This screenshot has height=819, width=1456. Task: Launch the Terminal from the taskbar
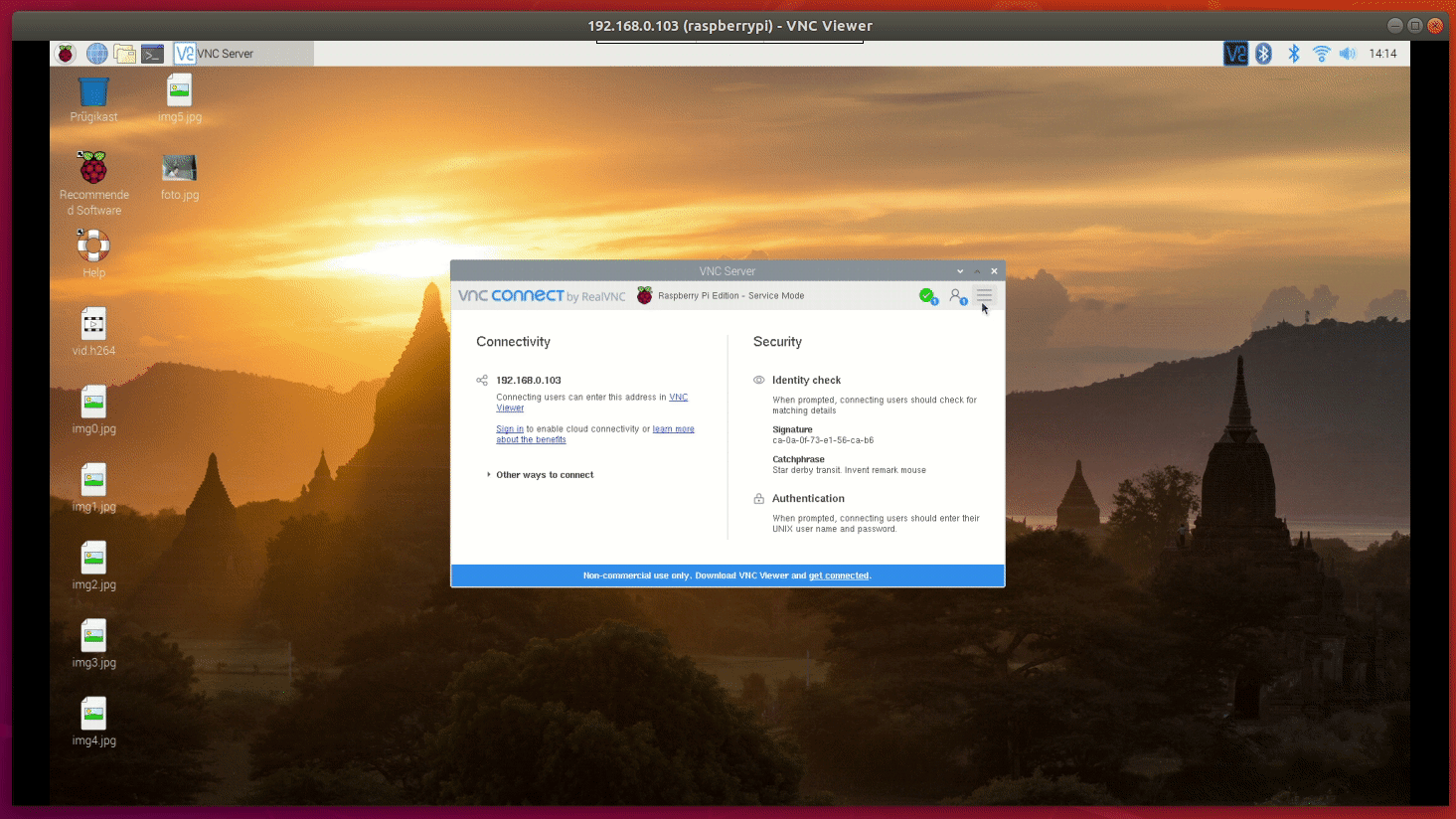152,54
